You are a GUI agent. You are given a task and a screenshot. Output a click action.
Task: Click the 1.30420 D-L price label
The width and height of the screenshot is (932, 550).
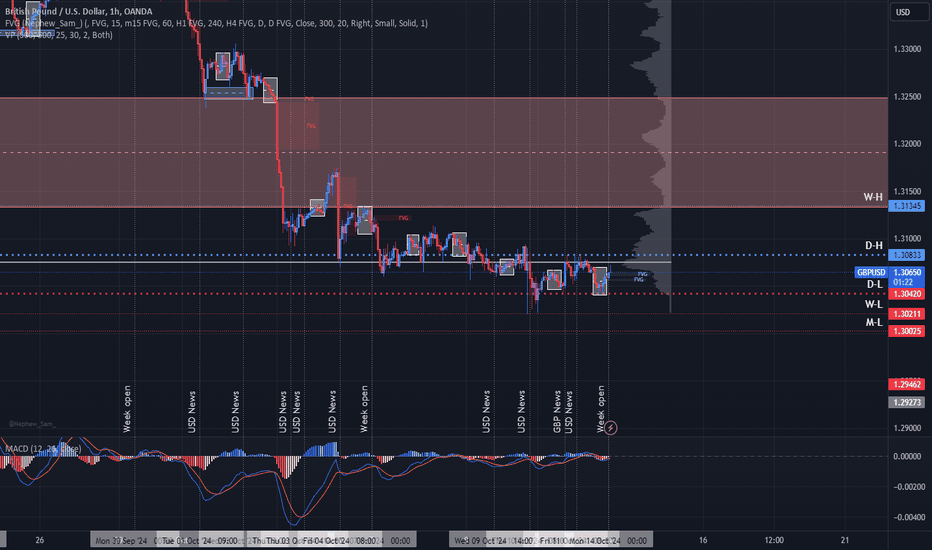tap(906, 294)
